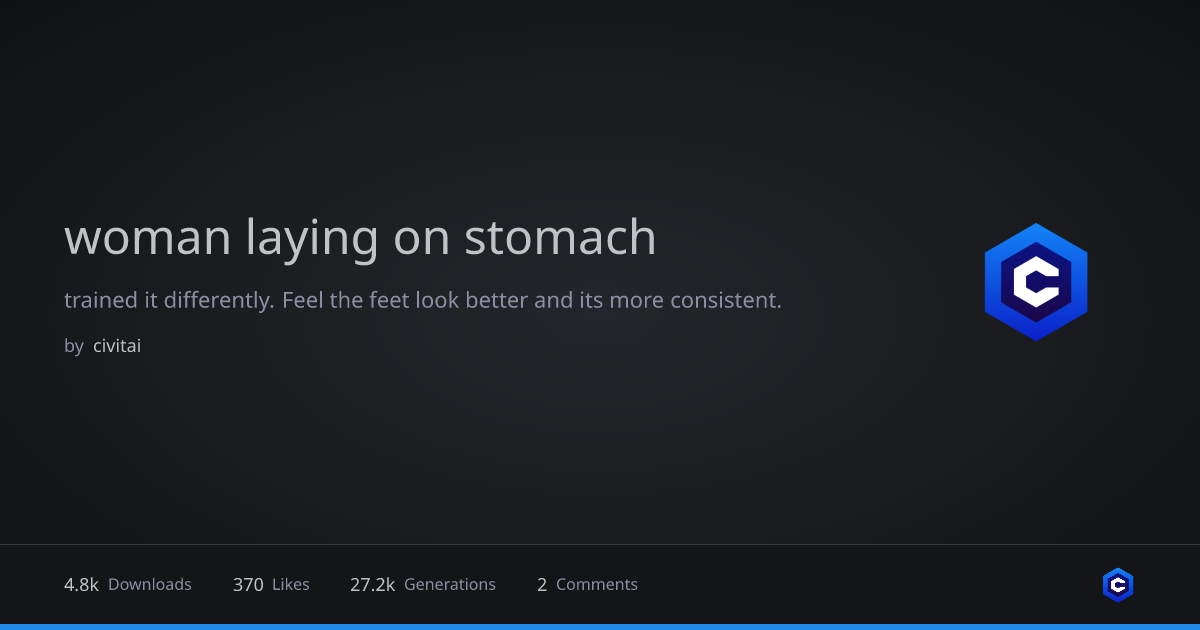Click the 4.8k downloads count

click(81, 584)
